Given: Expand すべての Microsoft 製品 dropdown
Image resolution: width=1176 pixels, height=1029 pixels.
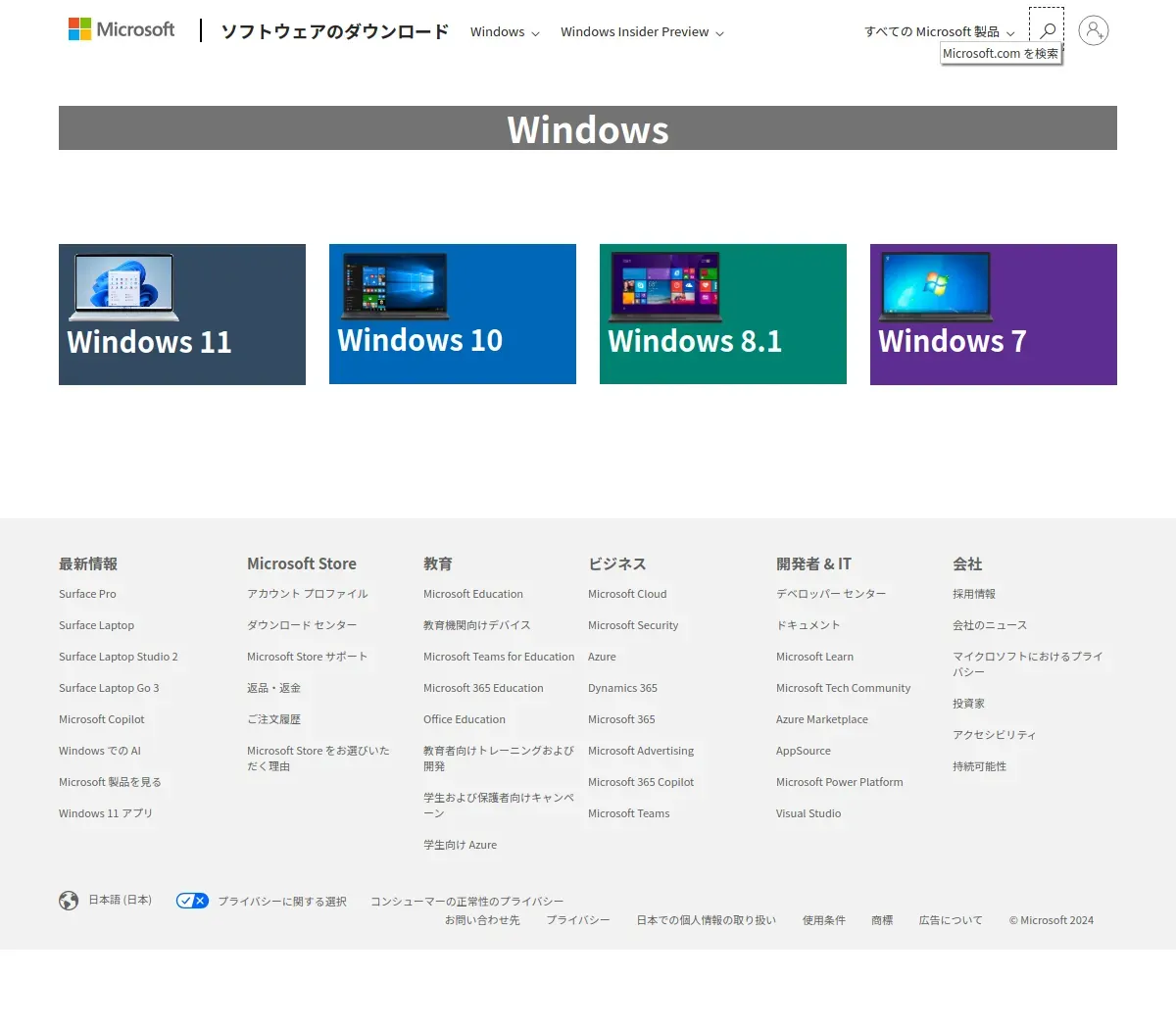Looking at the screenshot, I should click(939, 32).
